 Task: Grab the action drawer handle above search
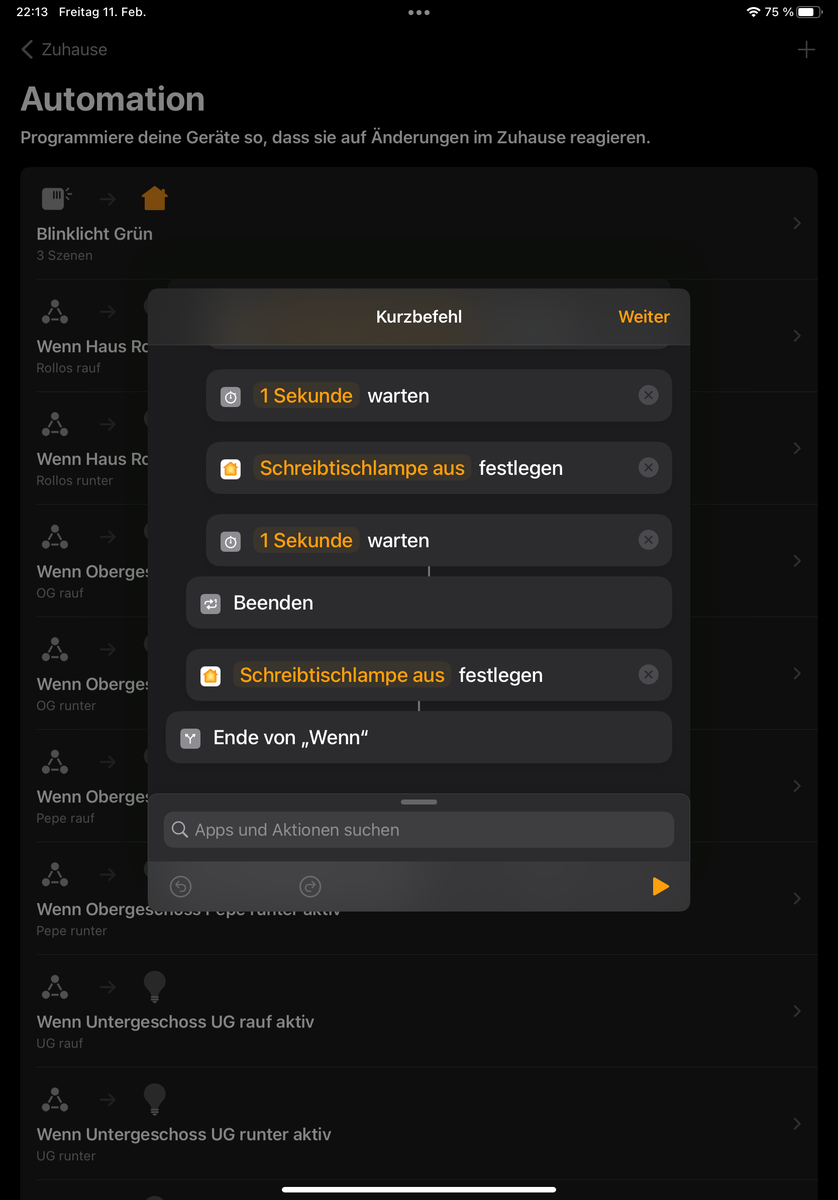pos(419,802)
